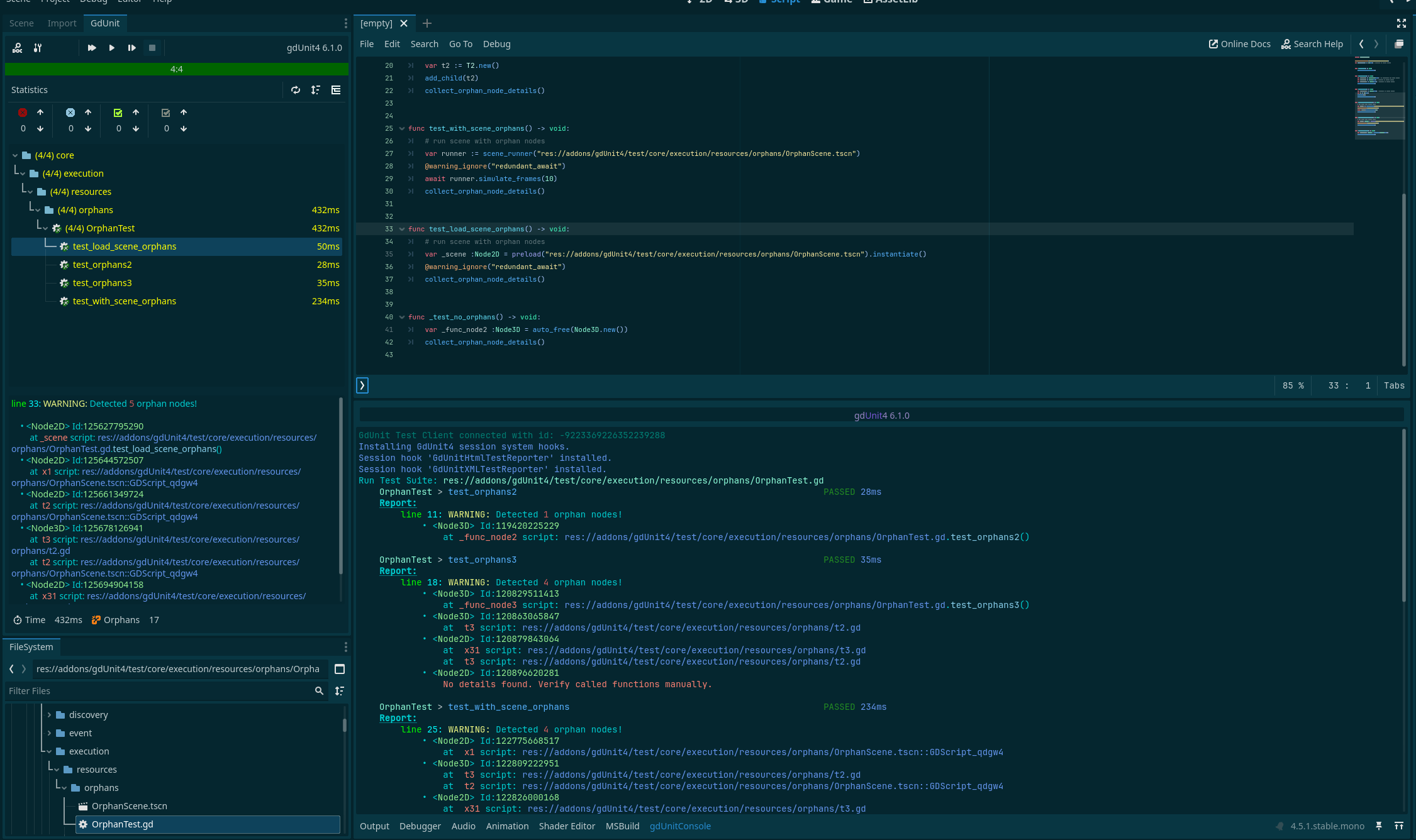Open GdUnit settings tools icon

38,48
